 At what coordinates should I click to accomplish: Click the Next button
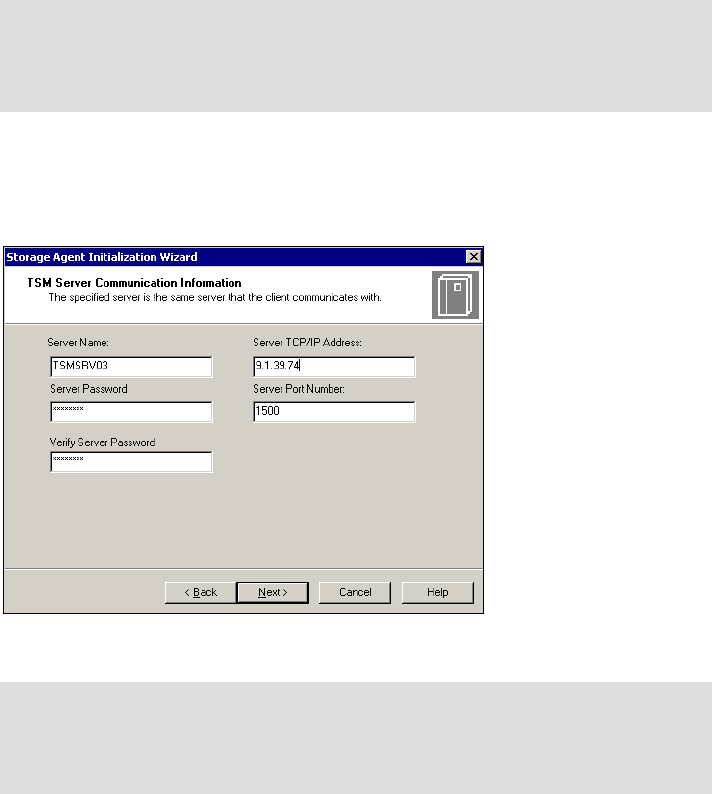pos(272,592)
